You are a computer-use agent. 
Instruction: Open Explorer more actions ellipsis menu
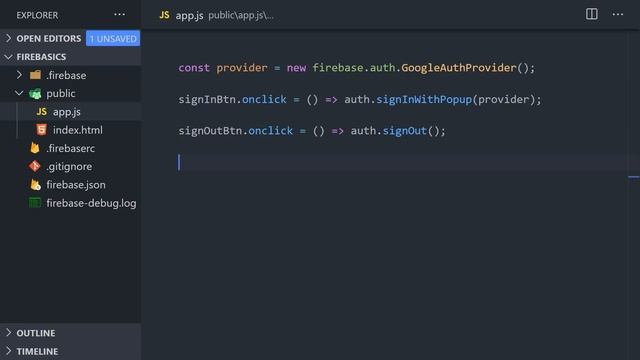(x=119, y=15)
